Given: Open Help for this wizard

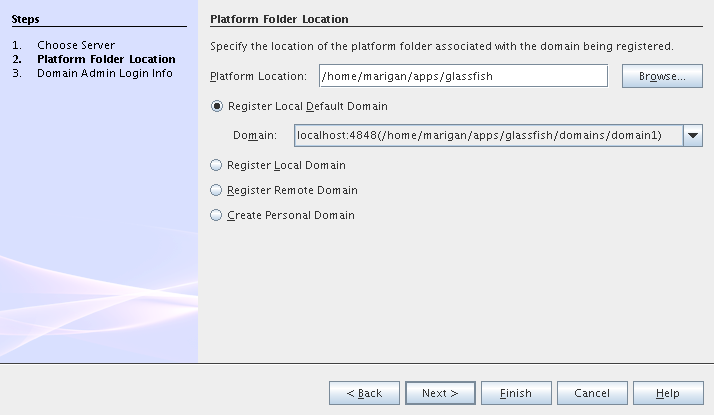Looking at the screenshot, I should point(668,393).
